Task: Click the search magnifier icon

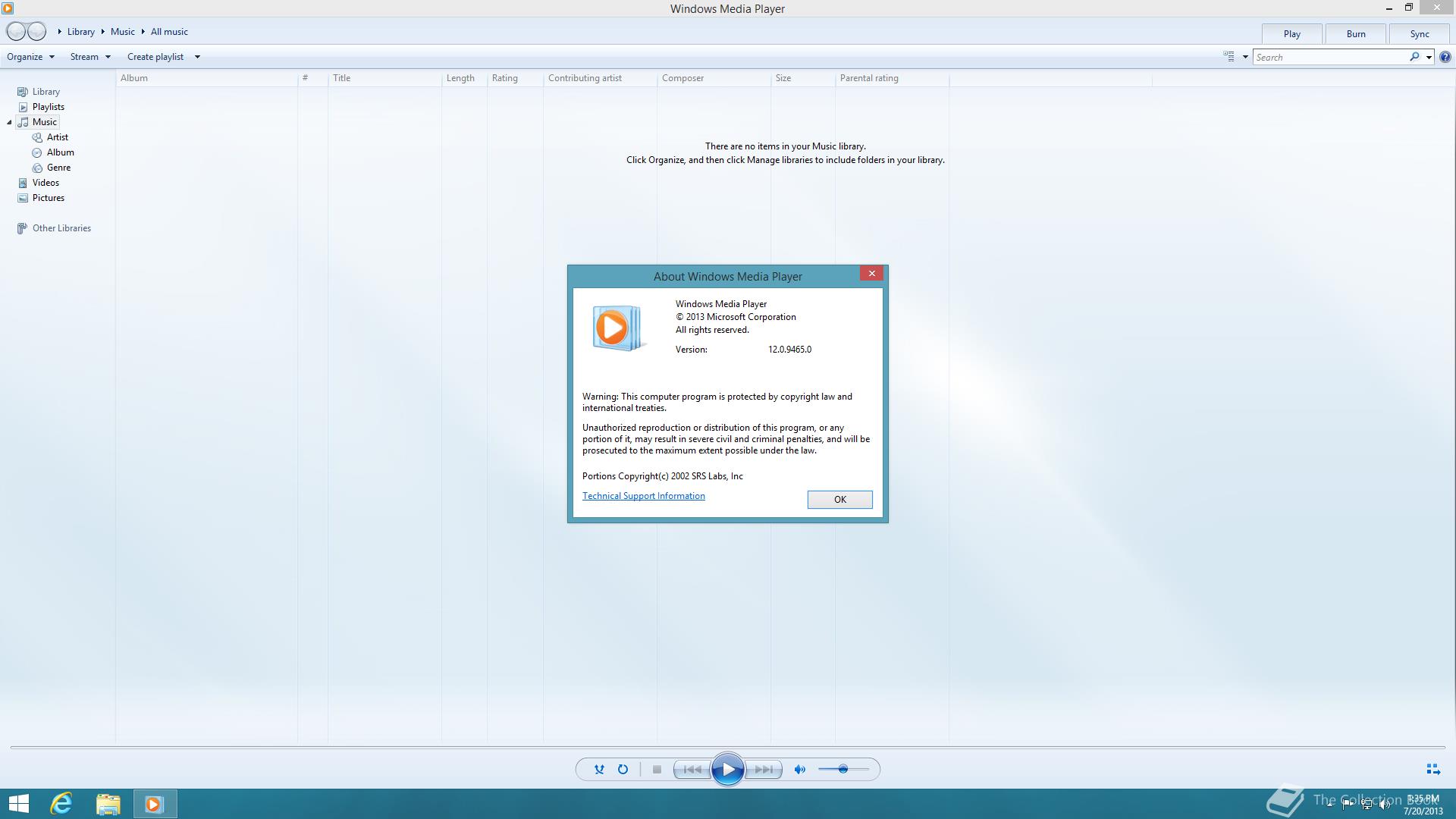Action: [1414, 57]
